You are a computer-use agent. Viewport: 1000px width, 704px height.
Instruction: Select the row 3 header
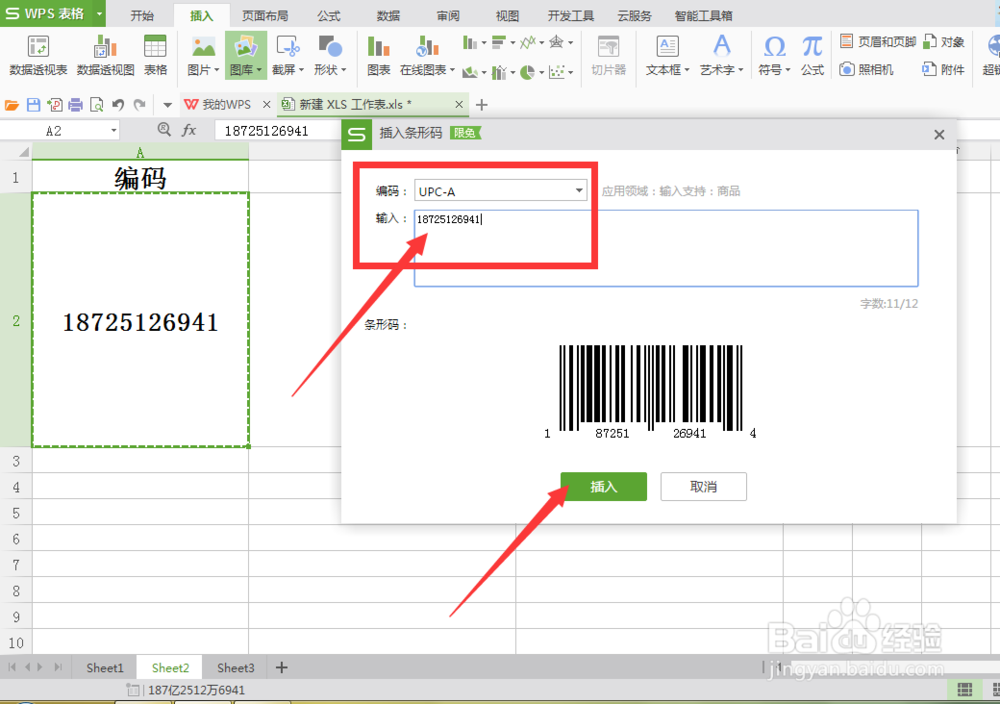16,460
